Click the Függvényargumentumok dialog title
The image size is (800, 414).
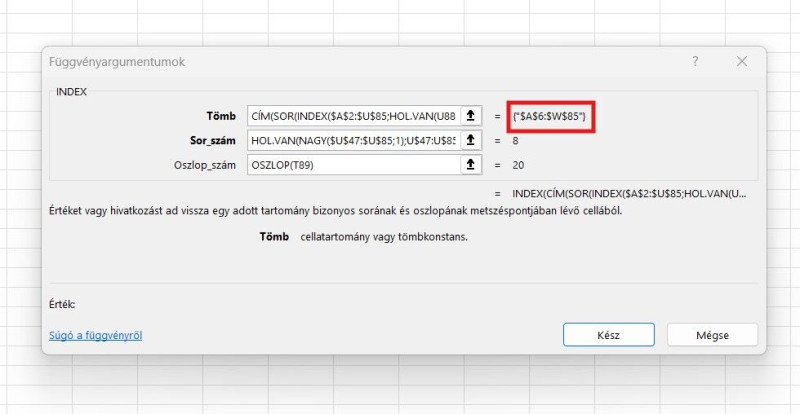click(117, 62)
